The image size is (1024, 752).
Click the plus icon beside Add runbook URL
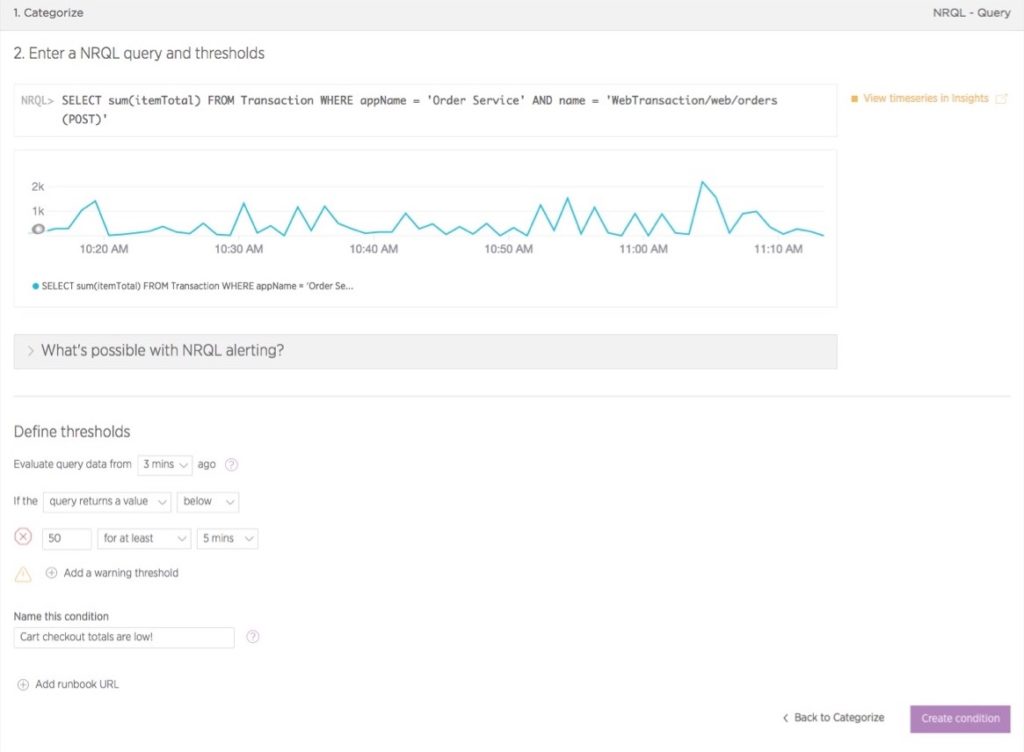click(23, 685)
